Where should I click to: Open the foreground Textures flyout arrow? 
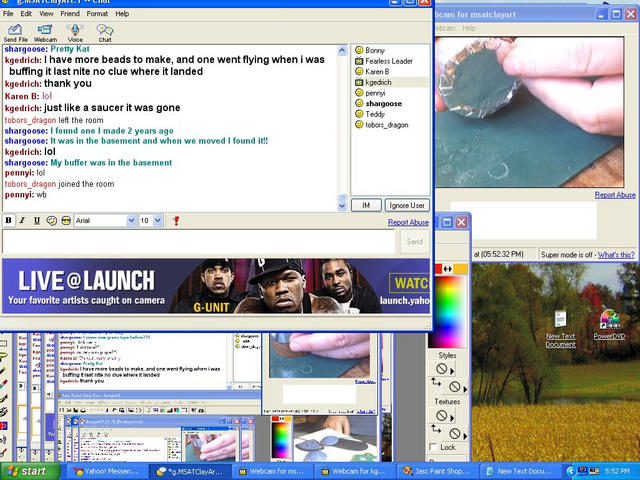tap(452, 418)
